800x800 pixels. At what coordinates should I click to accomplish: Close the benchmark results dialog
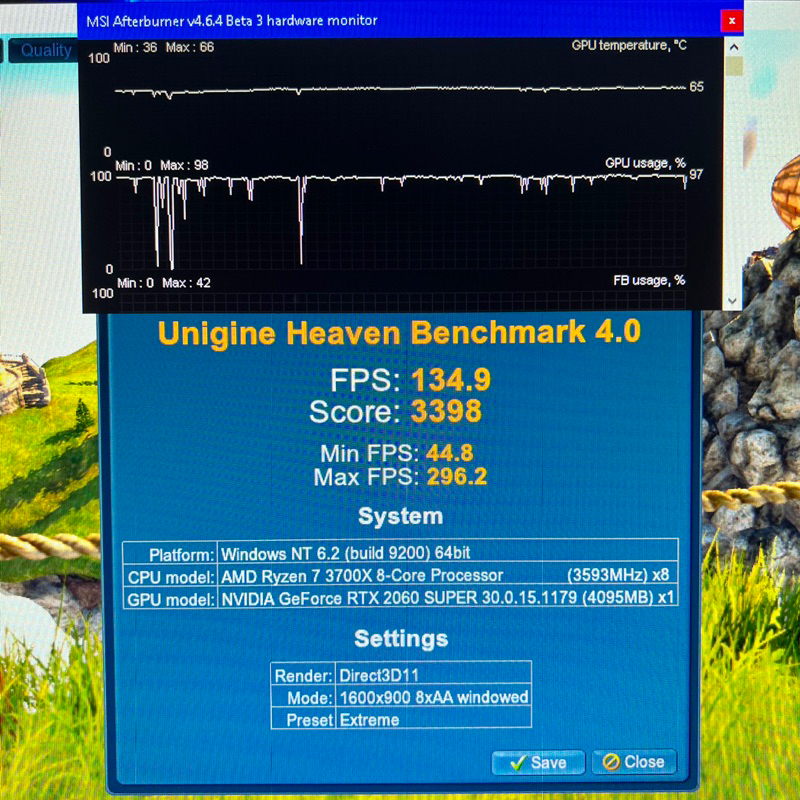(x=634, y=762)
